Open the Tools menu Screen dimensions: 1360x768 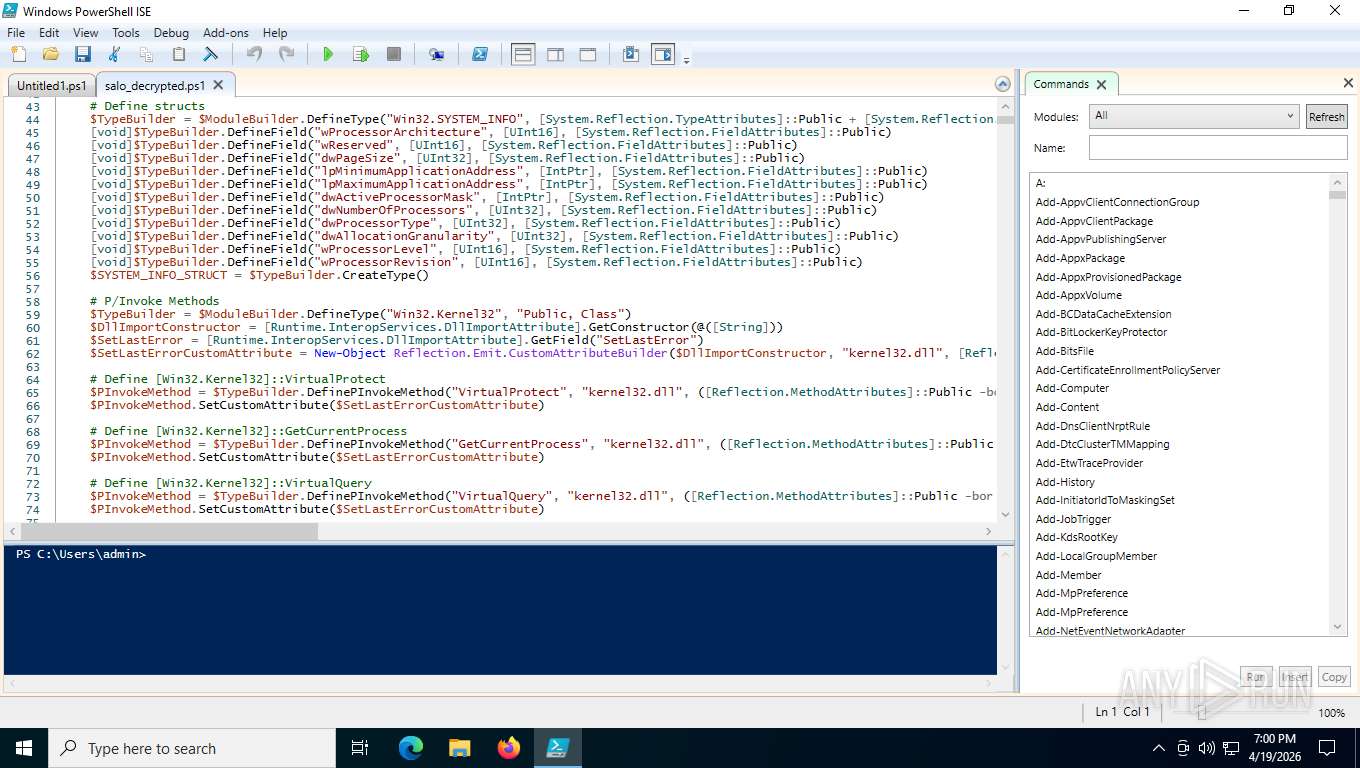click(126, 32)
